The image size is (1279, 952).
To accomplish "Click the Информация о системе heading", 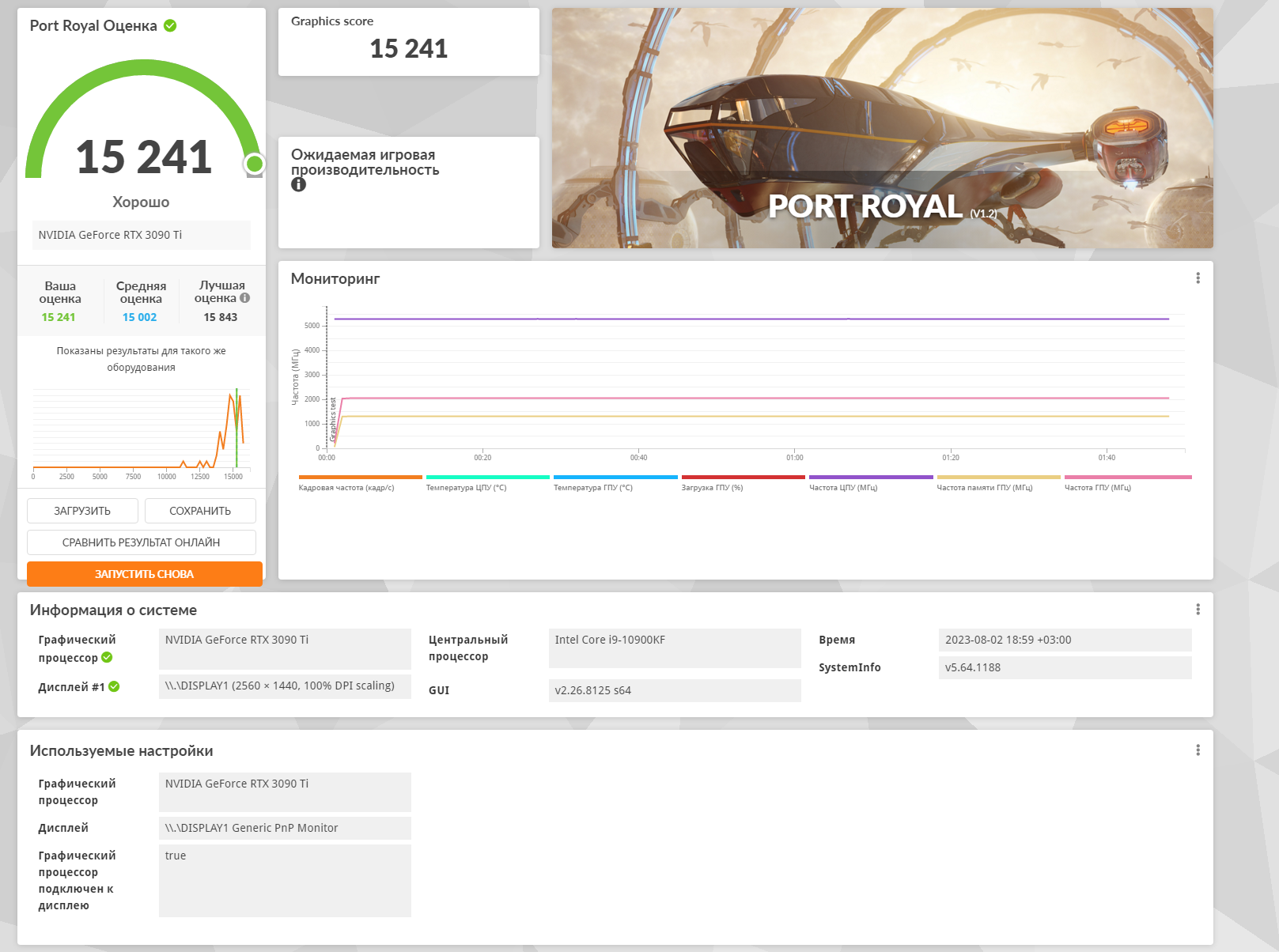I will [113, 610].
